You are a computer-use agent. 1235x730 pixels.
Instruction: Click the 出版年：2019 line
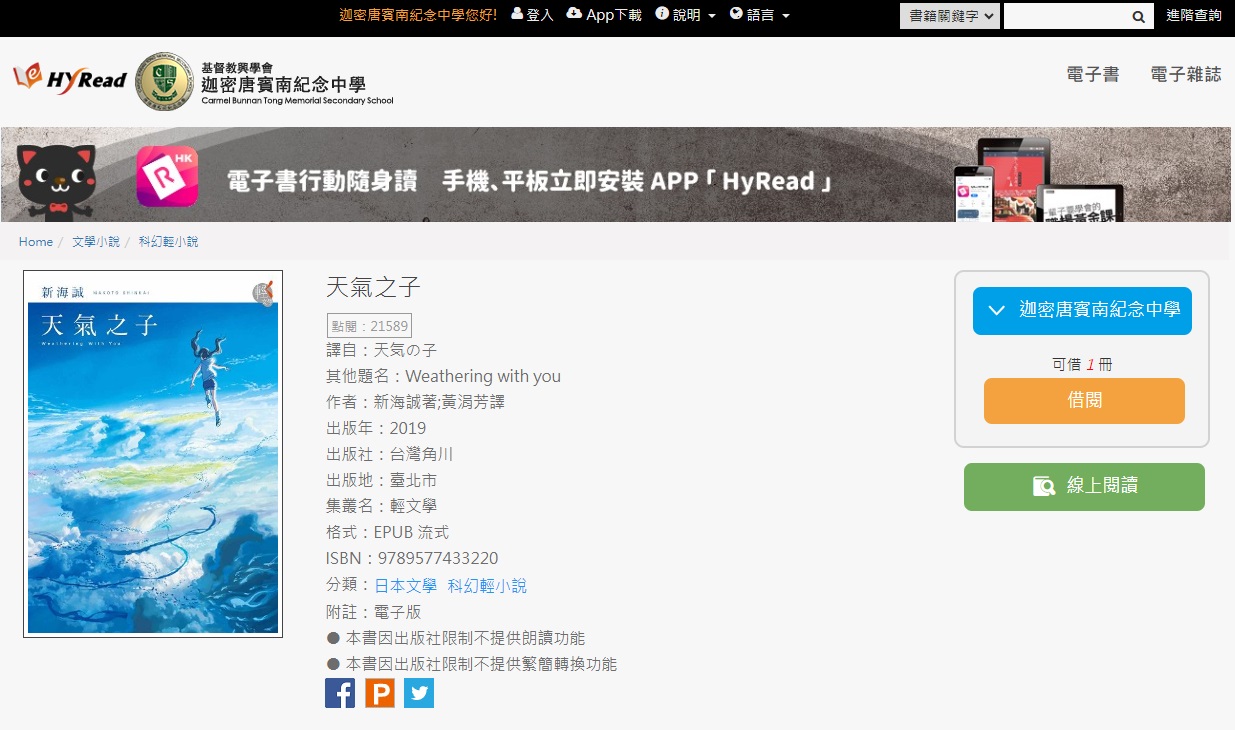376,428
